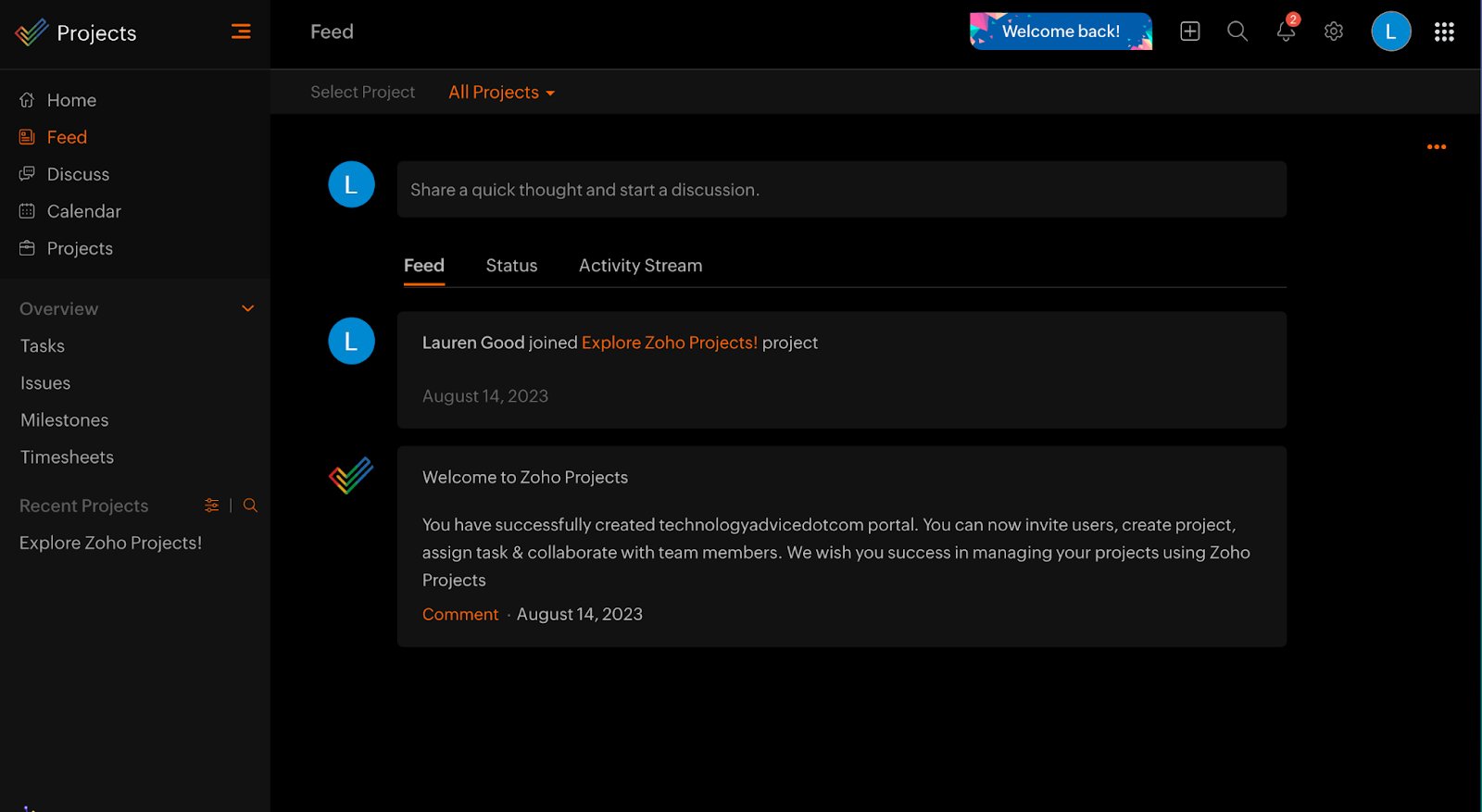The image size is (1482, 812).
Task: Click Comment on the welcome post
Action: click(x=460, y=615)
